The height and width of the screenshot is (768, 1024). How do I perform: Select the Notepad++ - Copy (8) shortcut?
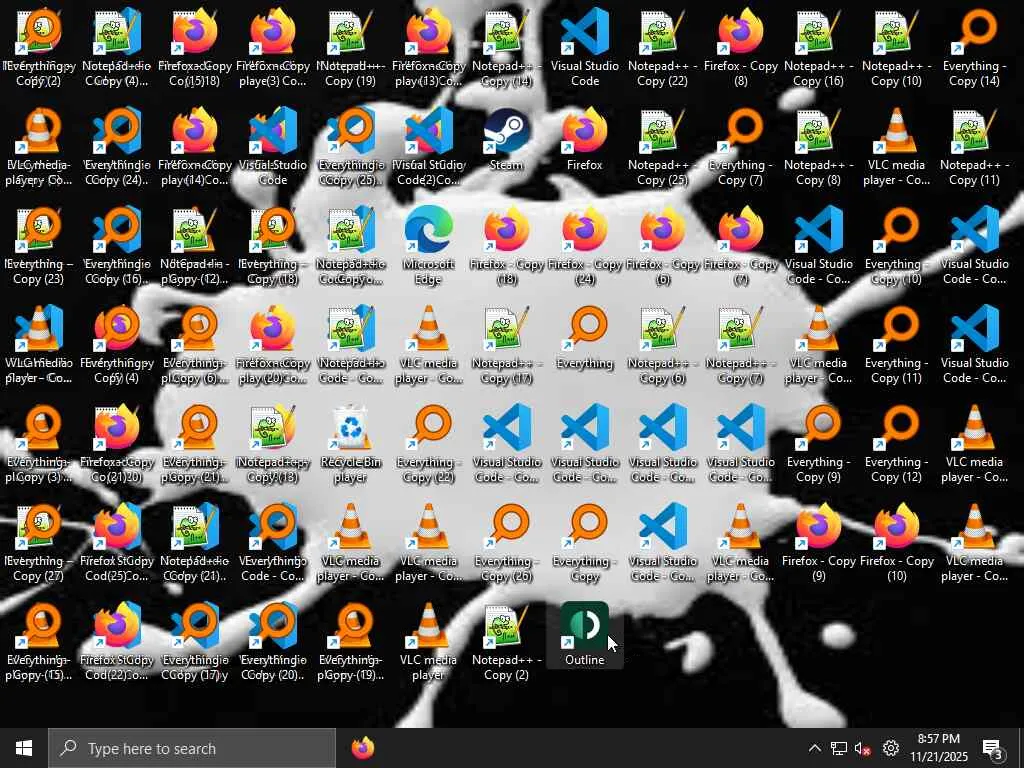818,148
